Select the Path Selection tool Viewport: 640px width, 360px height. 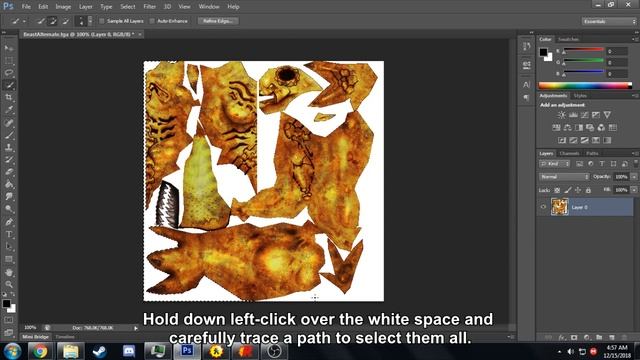coord(9,247)
